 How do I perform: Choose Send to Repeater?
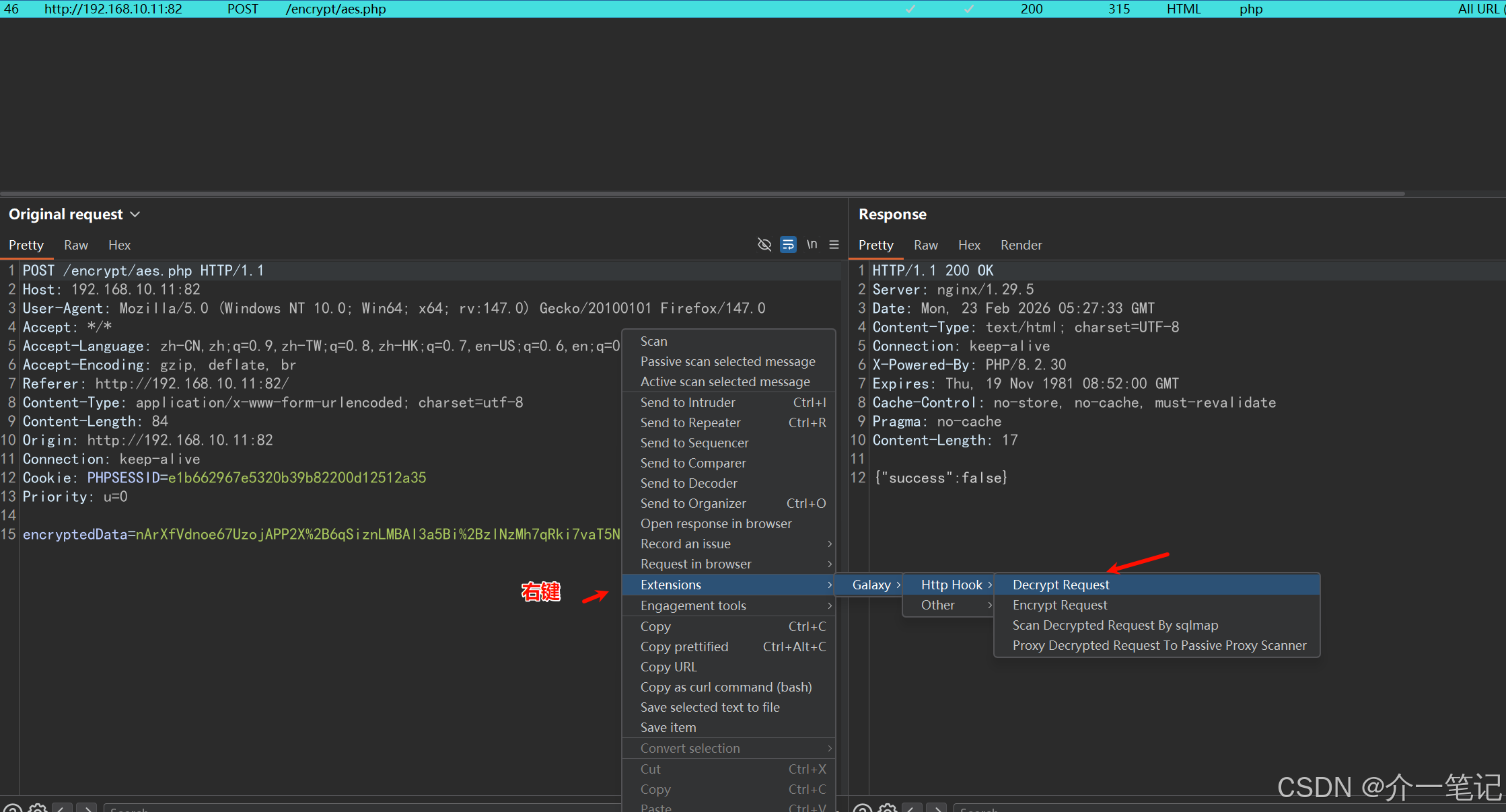[690, 422]
